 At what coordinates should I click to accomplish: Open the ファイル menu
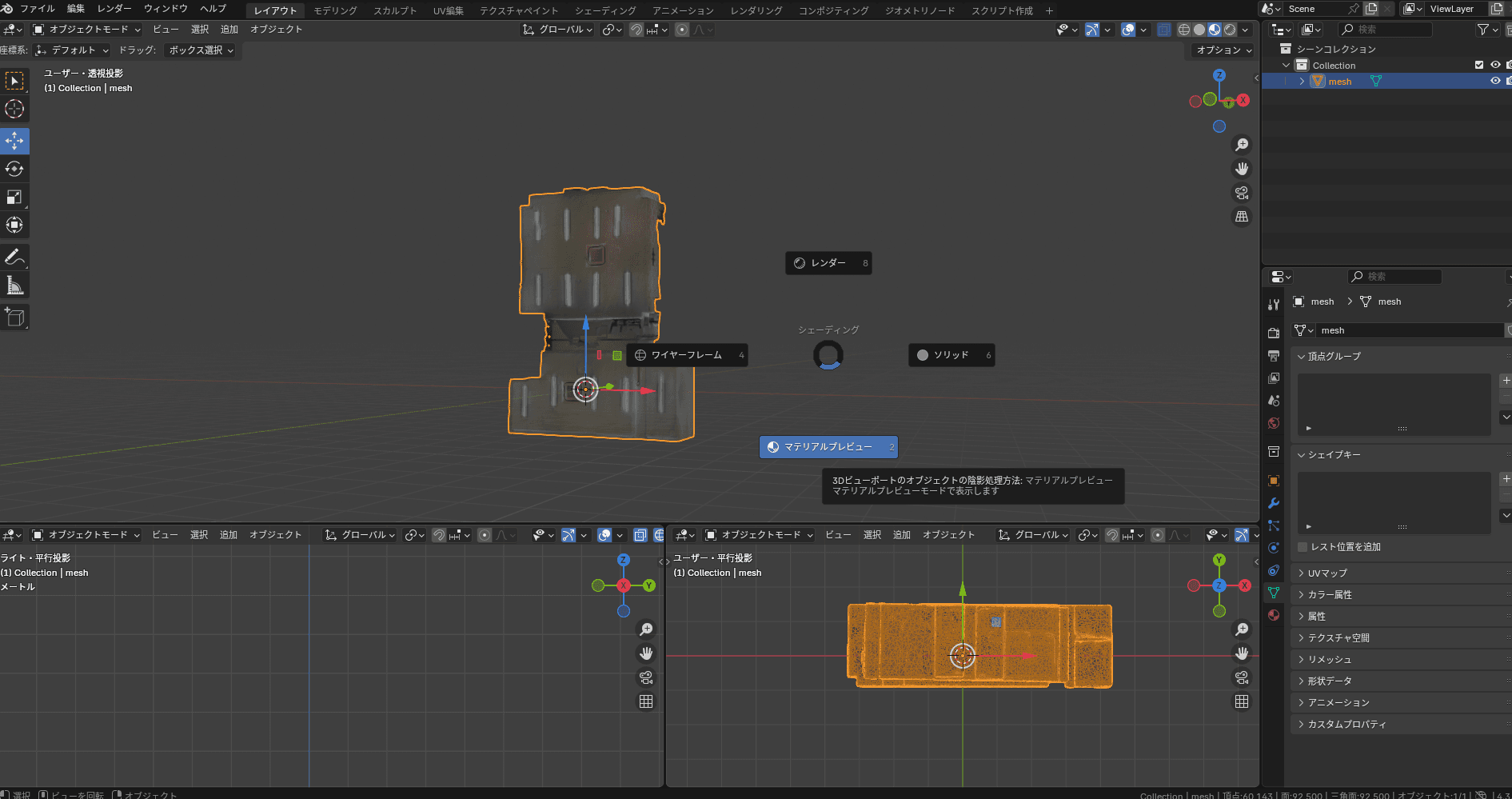tap(37, 9)
